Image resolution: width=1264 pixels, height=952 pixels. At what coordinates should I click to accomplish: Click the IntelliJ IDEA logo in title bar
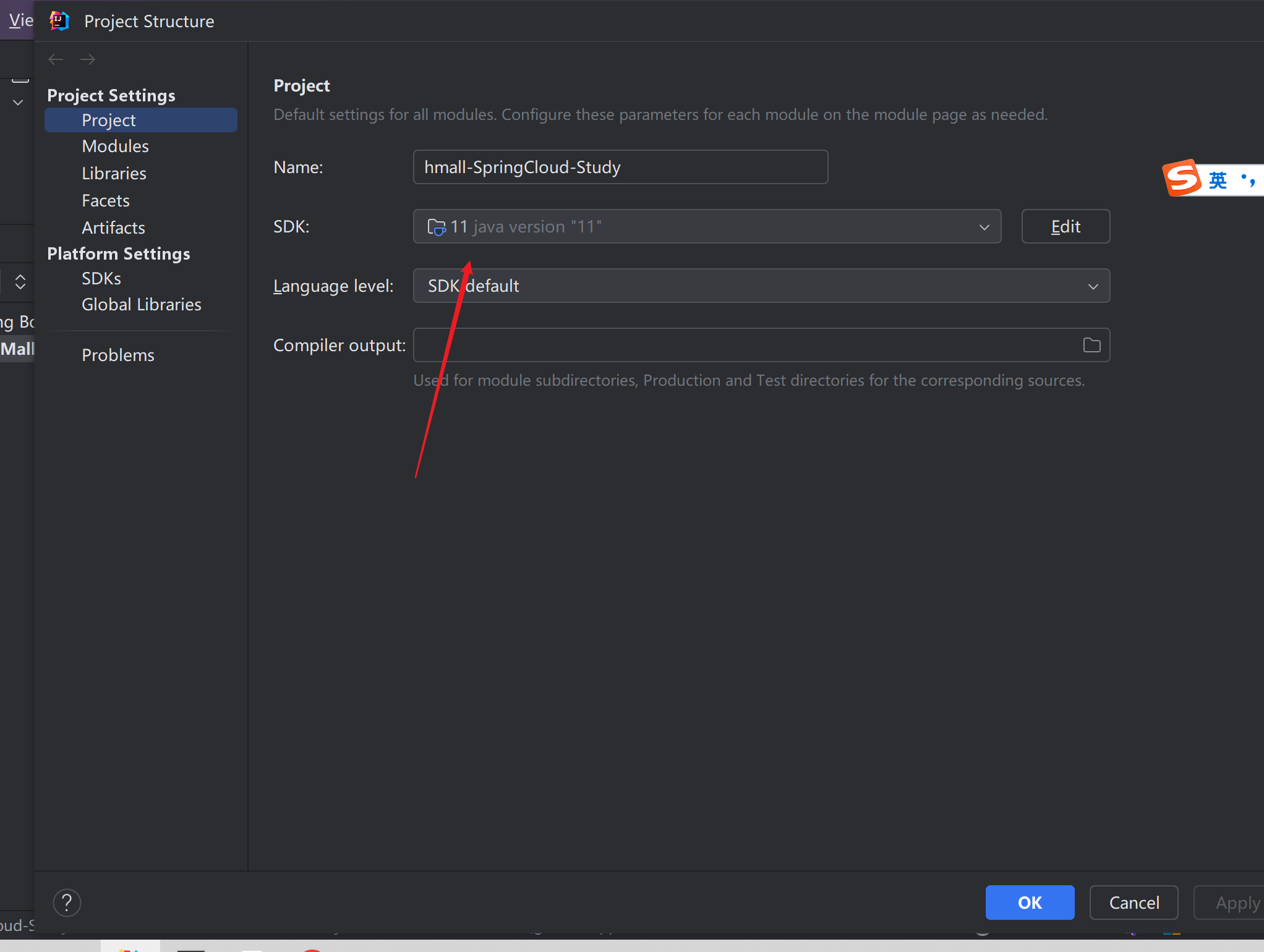(59, 21)
